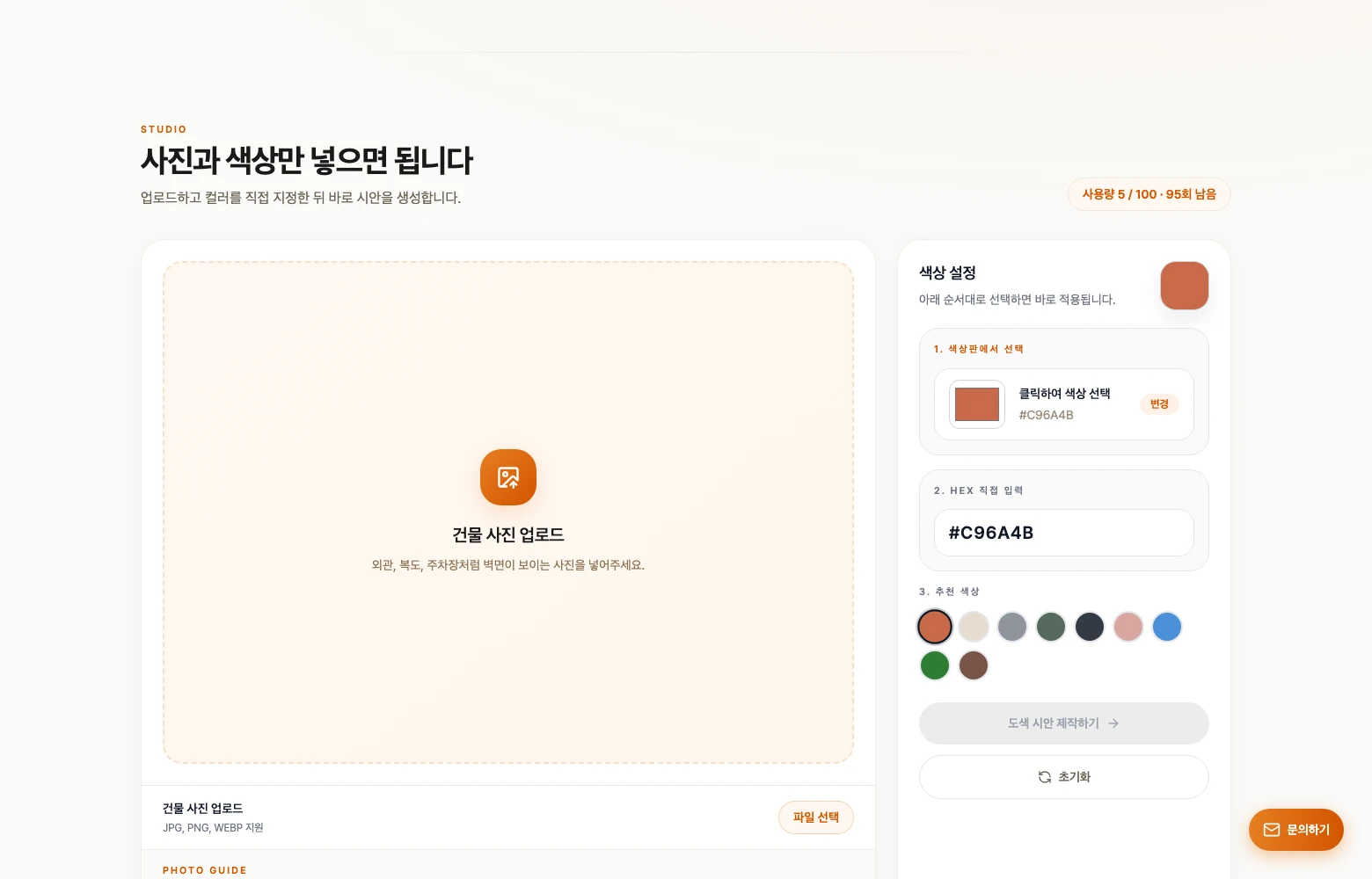Viewport: 1372px width, 879px height.
Task: Select the terracotta recommended color swatch
Action: 935,627
